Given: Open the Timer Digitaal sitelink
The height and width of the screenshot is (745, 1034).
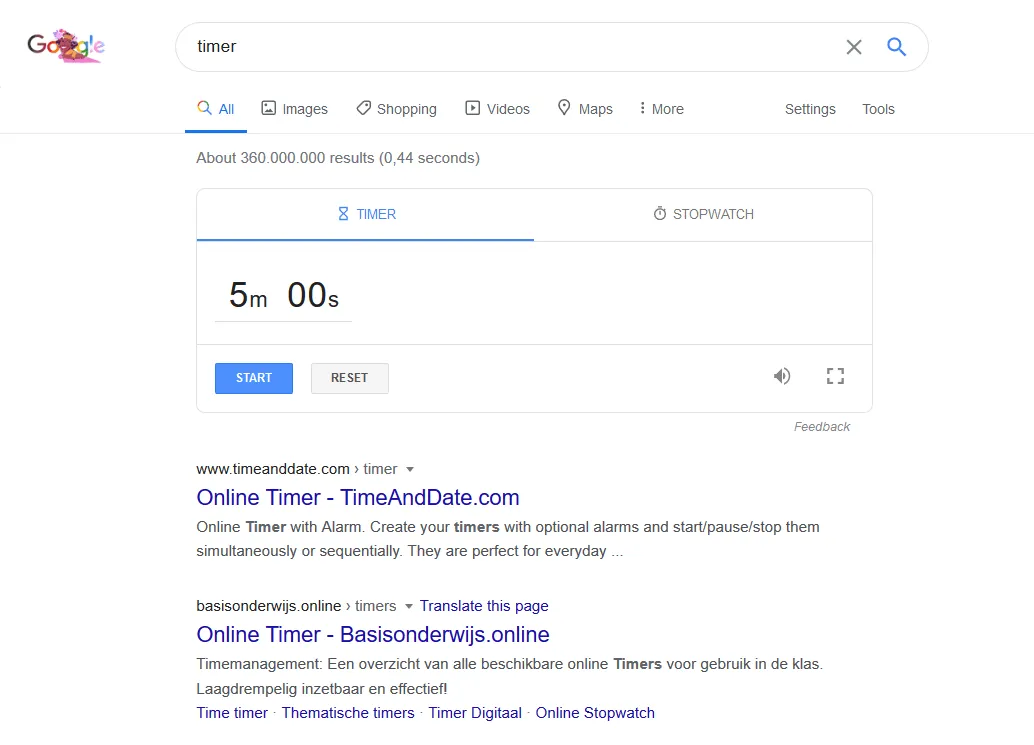Looking at the screenshot, I should pyautogui.click(x=475, y=713).
